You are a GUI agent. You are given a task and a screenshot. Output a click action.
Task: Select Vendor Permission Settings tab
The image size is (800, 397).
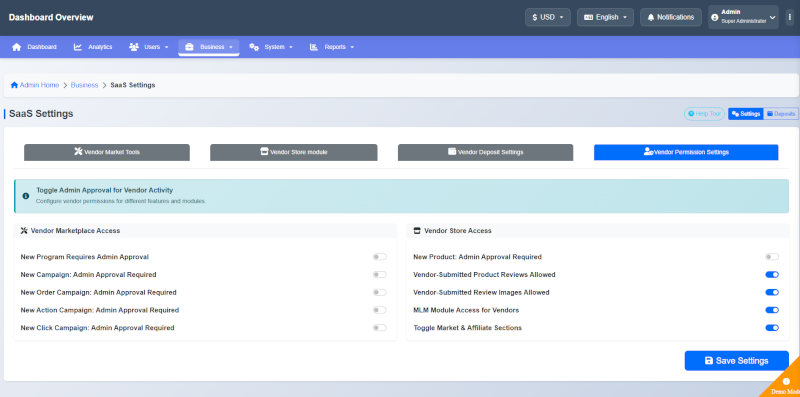686,152
